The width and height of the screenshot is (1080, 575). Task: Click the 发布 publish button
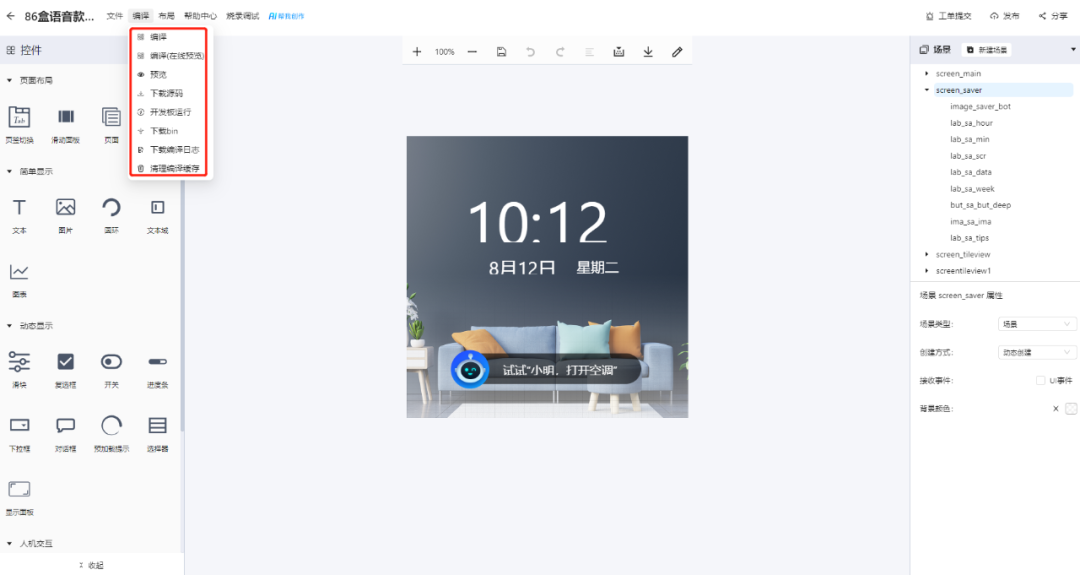1005,16
